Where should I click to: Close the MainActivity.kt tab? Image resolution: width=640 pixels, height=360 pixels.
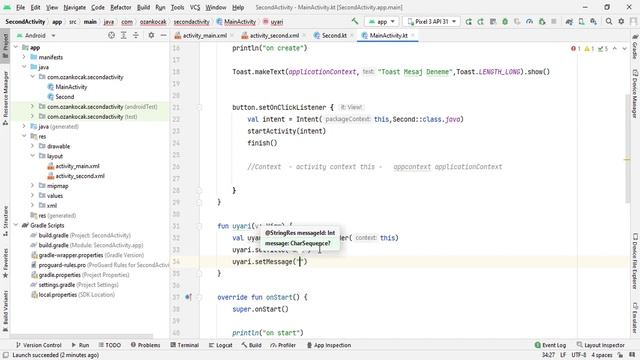[413, 36]
